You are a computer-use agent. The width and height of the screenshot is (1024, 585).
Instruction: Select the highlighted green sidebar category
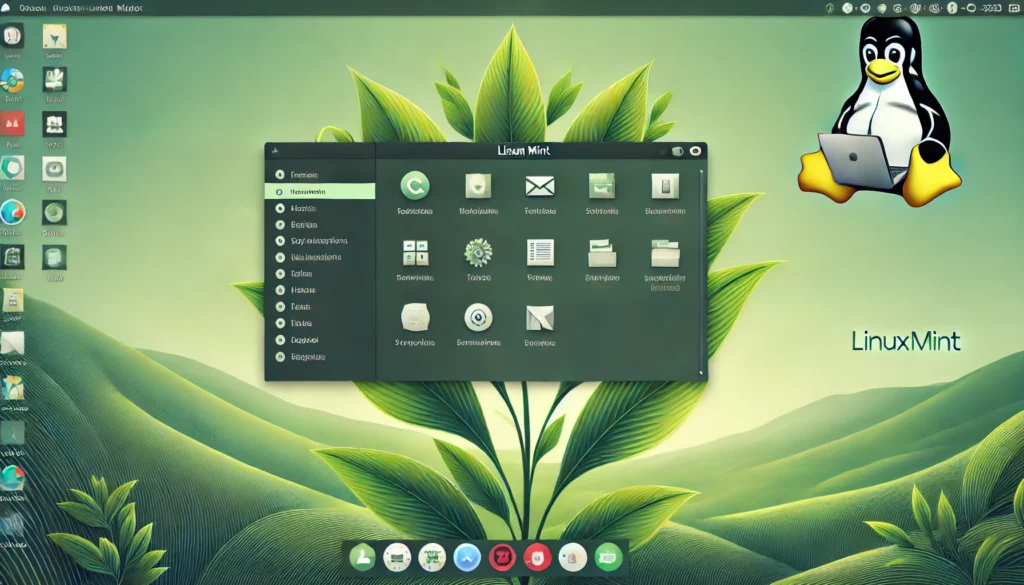click(320, 191)
